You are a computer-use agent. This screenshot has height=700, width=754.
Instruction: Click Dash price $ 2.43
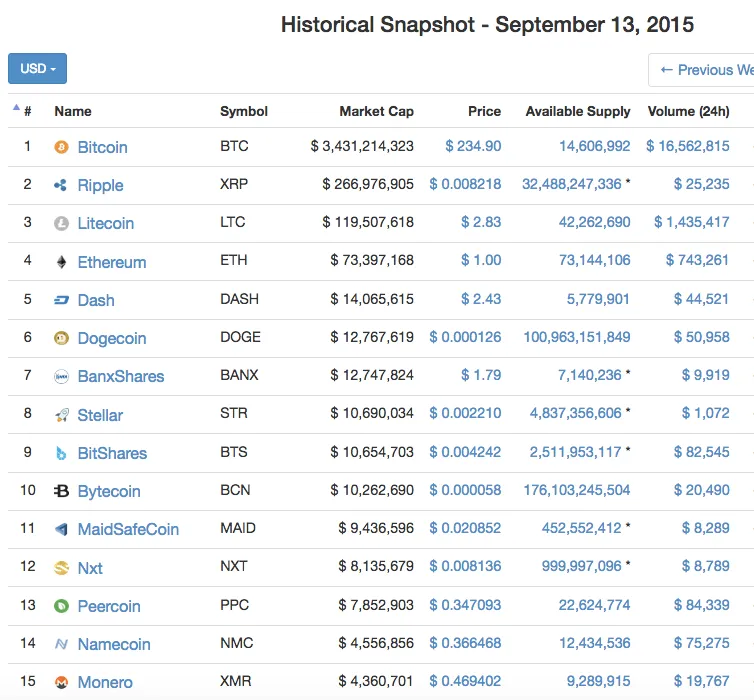pyautogui.click(x=481, y=299)
